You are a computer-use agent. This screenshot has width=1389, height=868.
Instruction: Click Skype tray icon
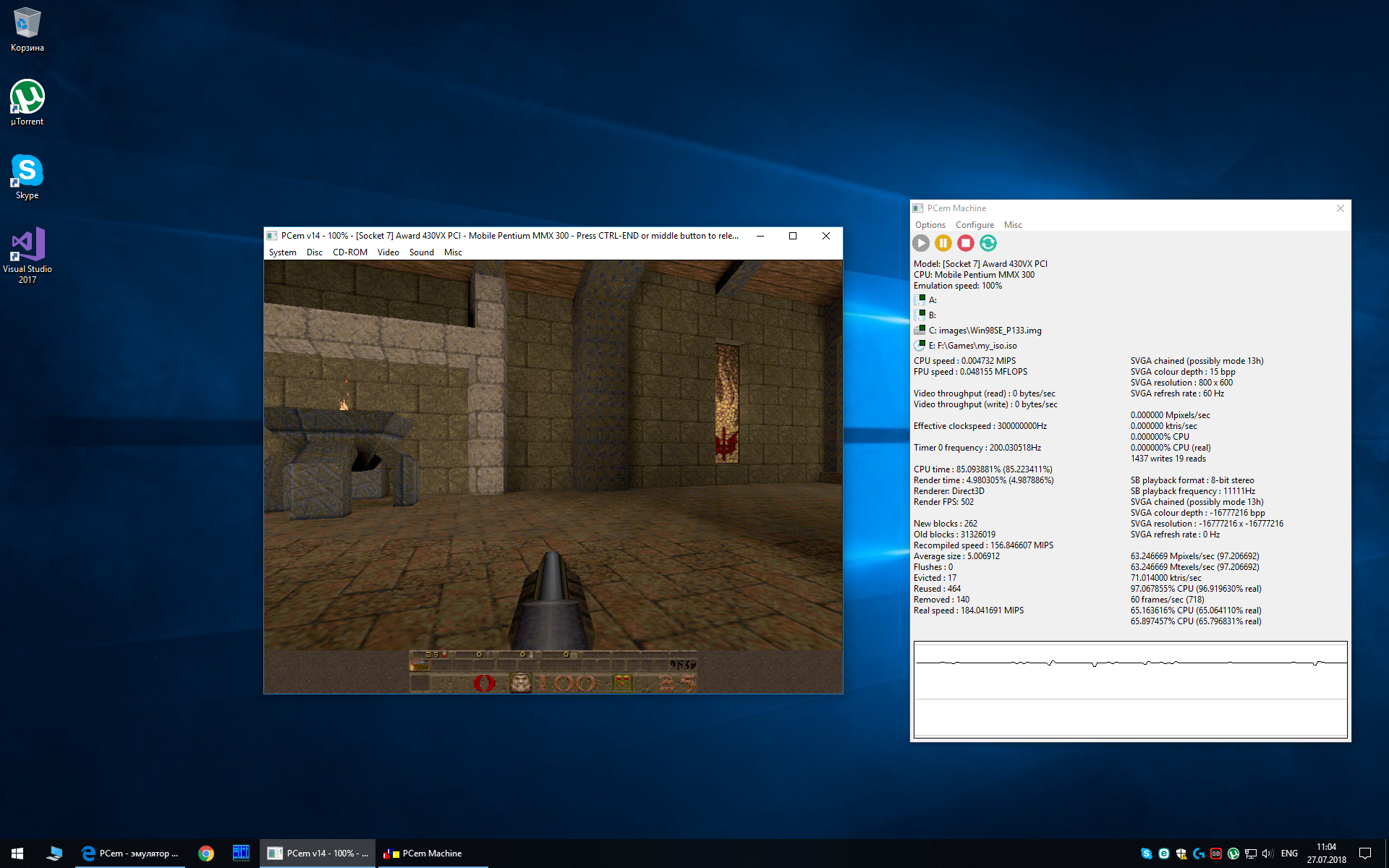pyautogui.click(x=1147, y=854)
